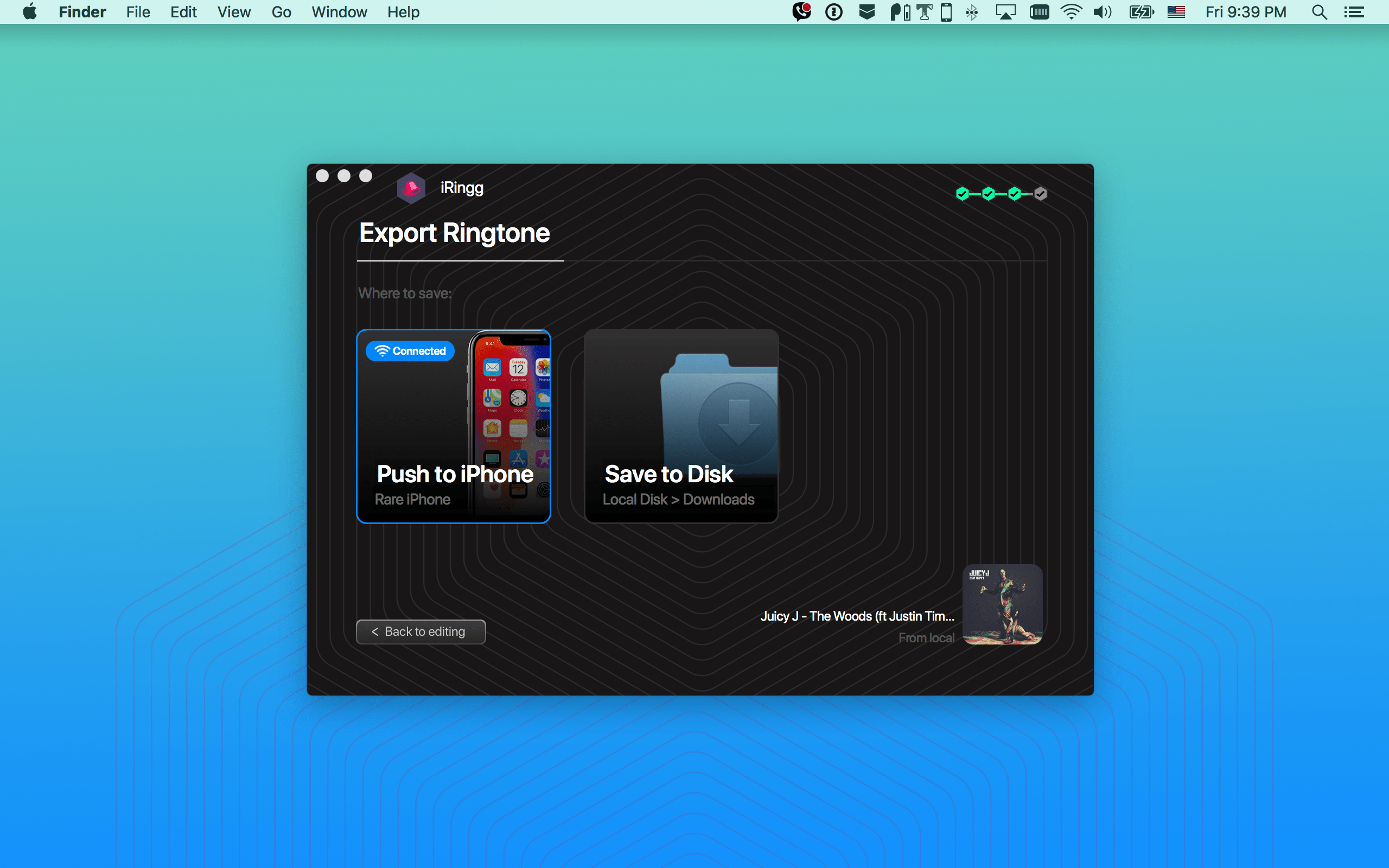Open the Apple menu
Screen dimensions: 1389x868
[30, 12]
